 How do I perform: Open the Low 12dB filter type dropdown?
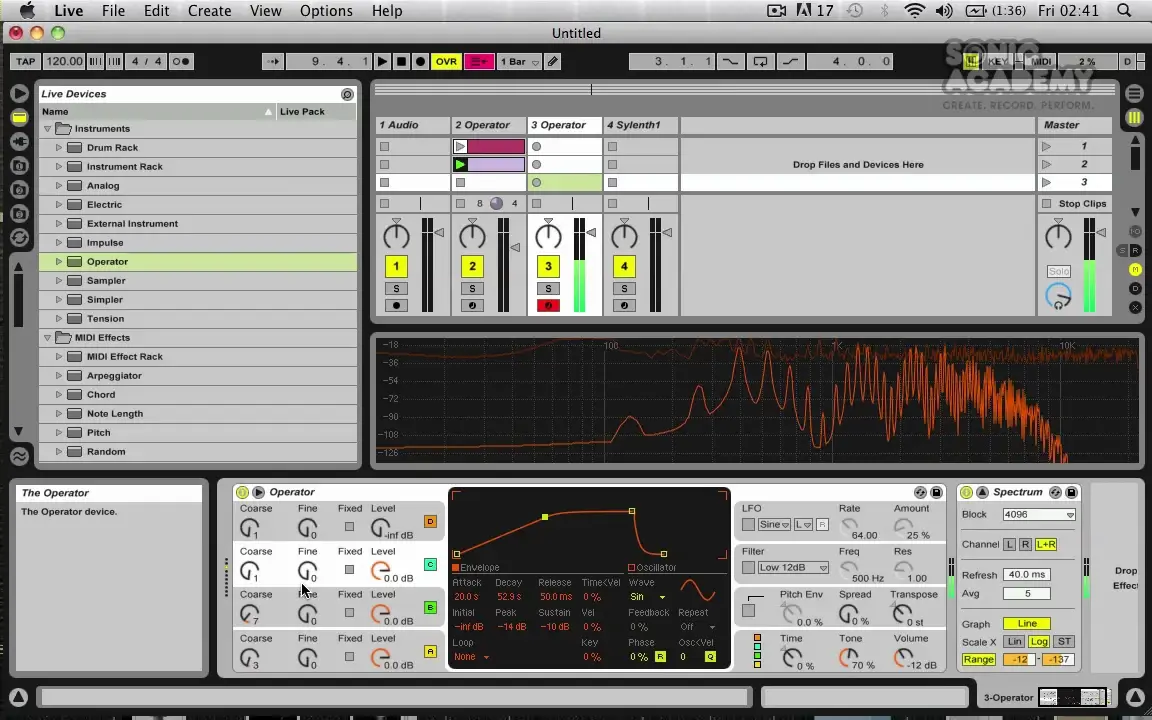pyautogui.click(x=793, y=568)
